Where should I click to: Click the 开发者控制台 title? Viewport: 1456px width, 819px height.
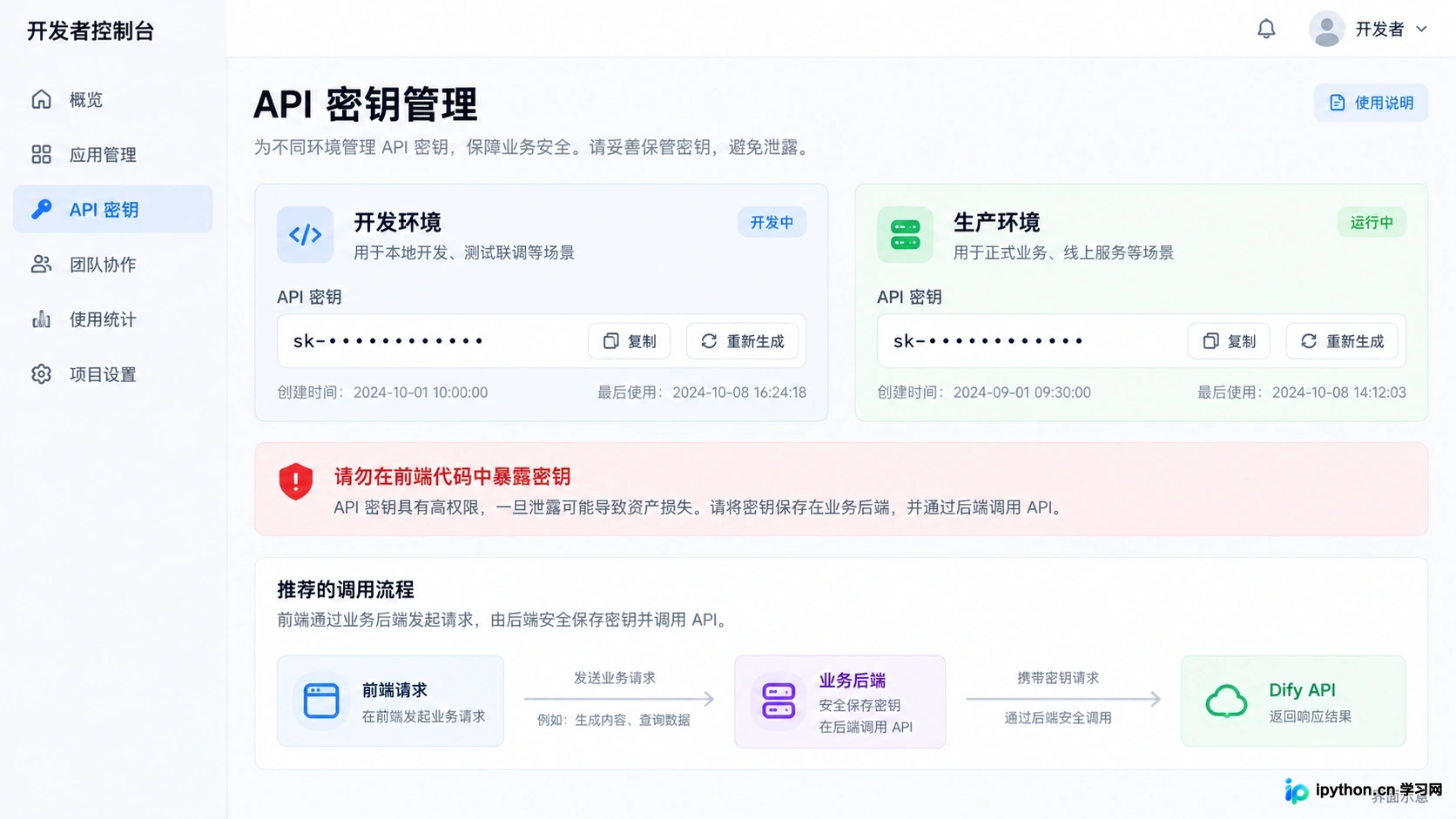click(91, 31)
